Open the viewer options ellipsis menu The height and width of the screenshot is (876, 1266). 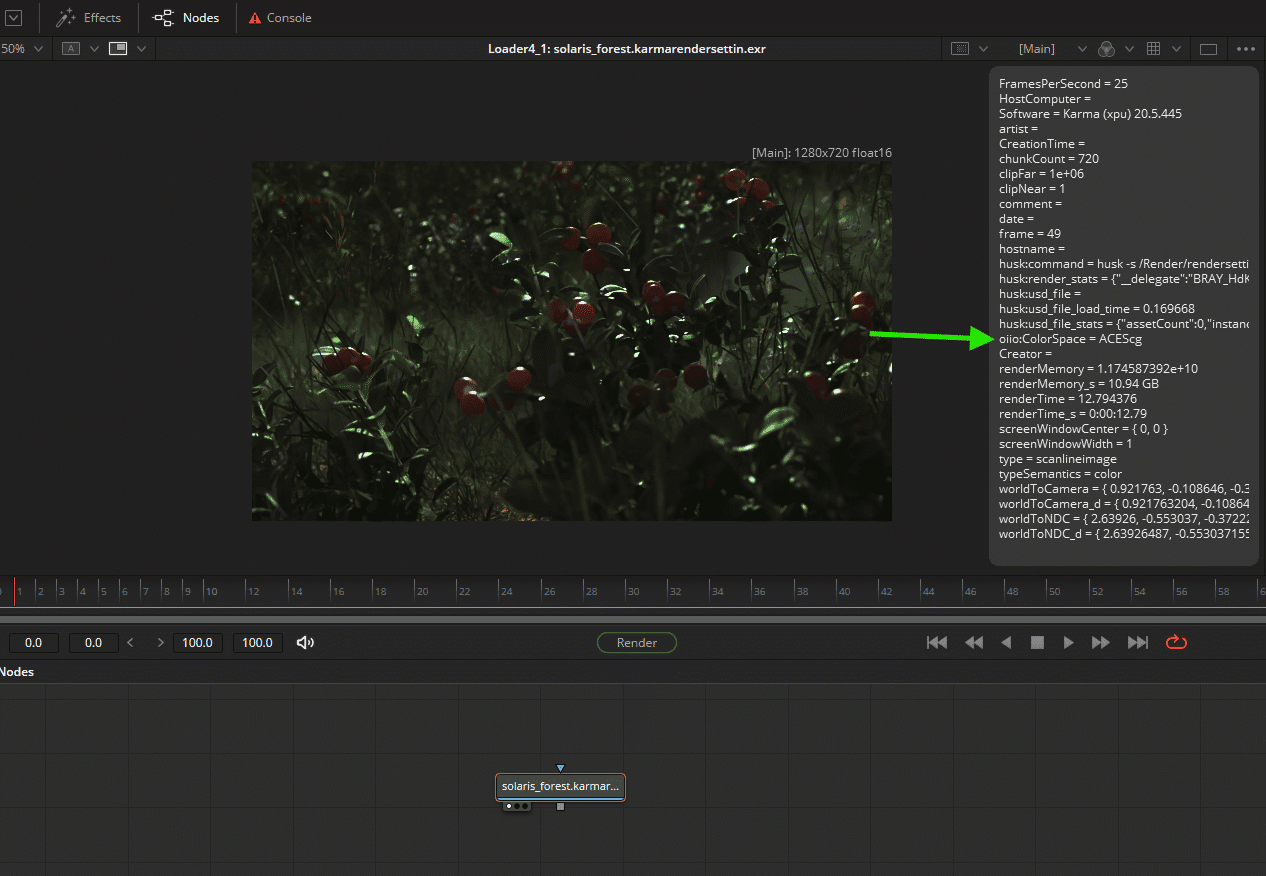1245,48
